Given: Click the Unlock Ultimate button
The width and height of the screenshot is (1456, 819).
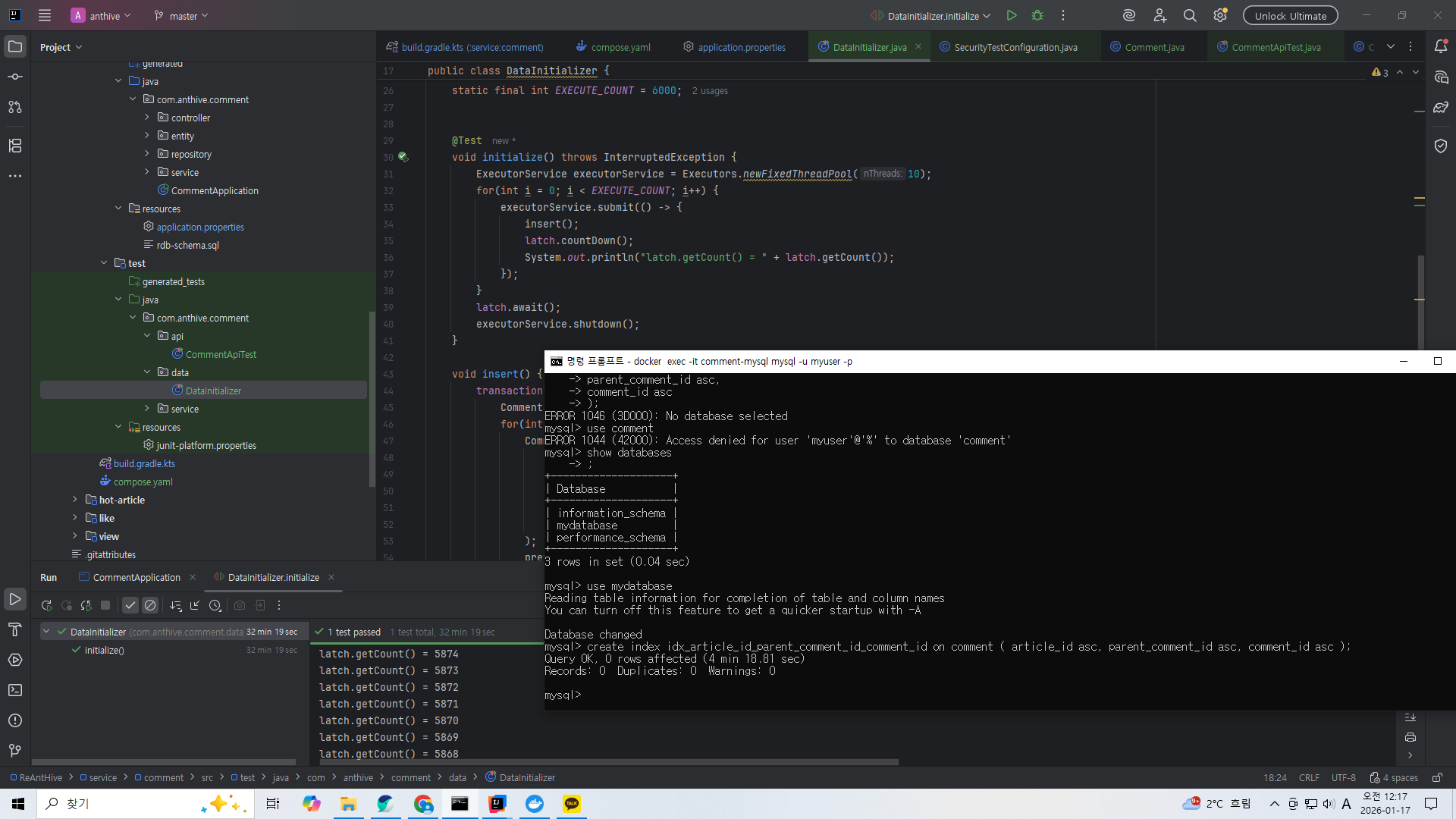Looking at the screenshot, I should tap(1290, 15).
